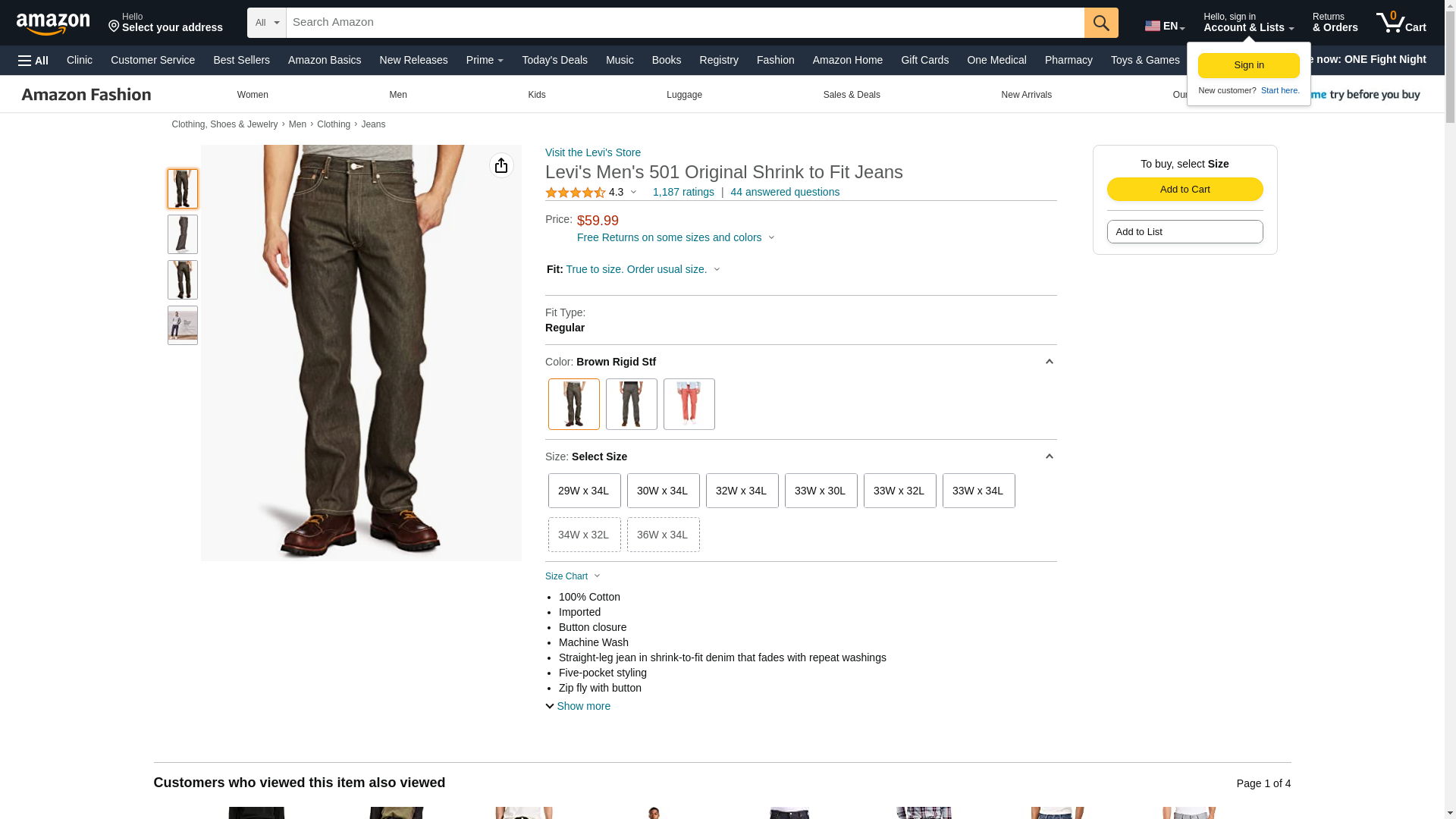This screenshot has height=819, width=1456.
Task: Open the shopping cart icon
Action: [x=1400, y=23]
